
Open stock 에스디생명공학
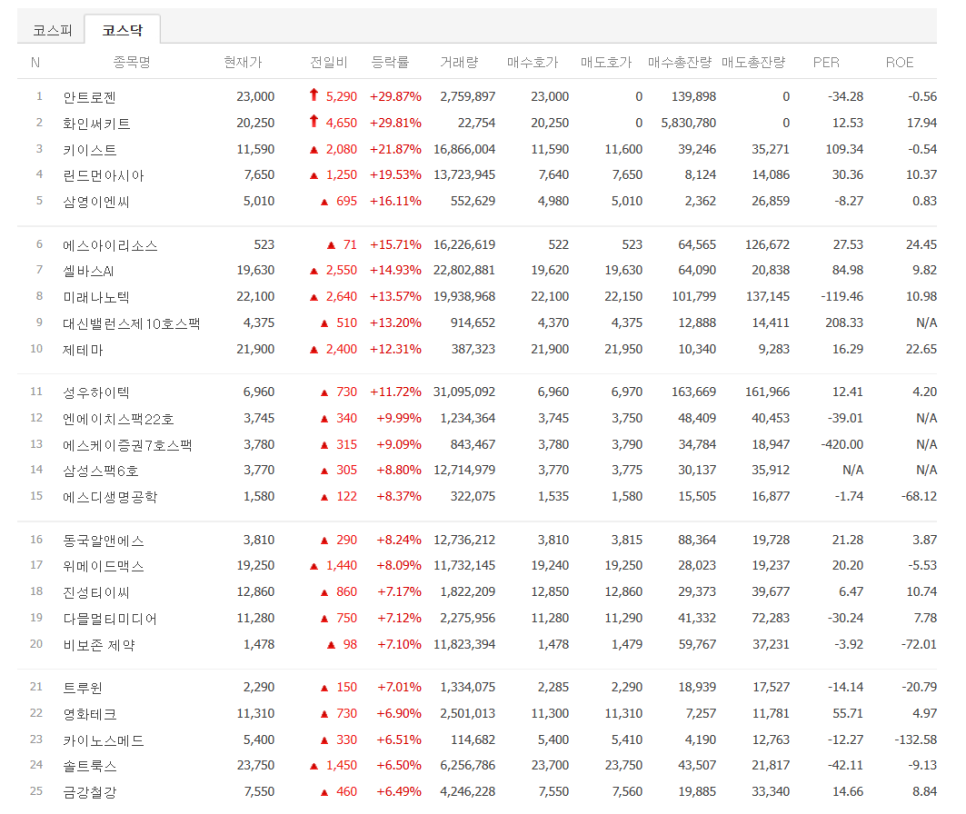[x=110, y=497]
